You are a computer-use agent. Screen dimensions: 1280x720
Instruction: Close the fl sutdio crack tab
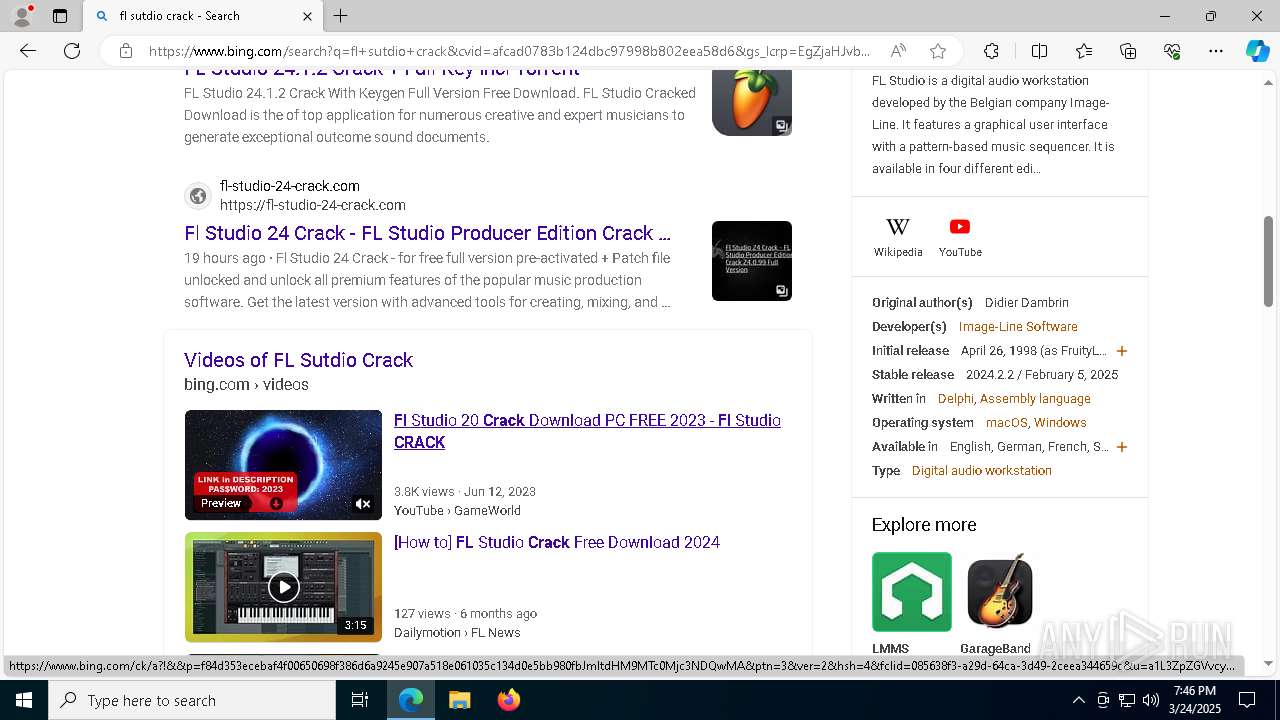click(307, 16)
